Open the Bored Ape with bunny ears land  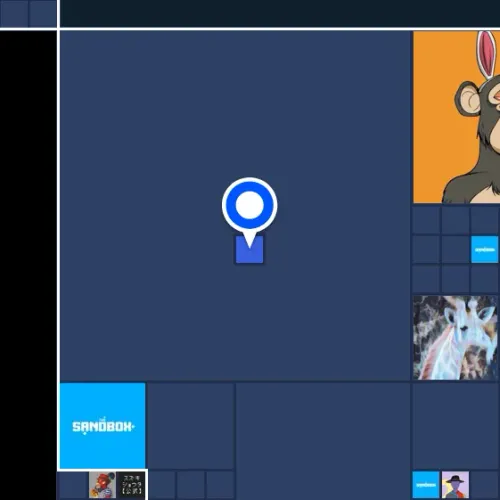coord(456,117)
